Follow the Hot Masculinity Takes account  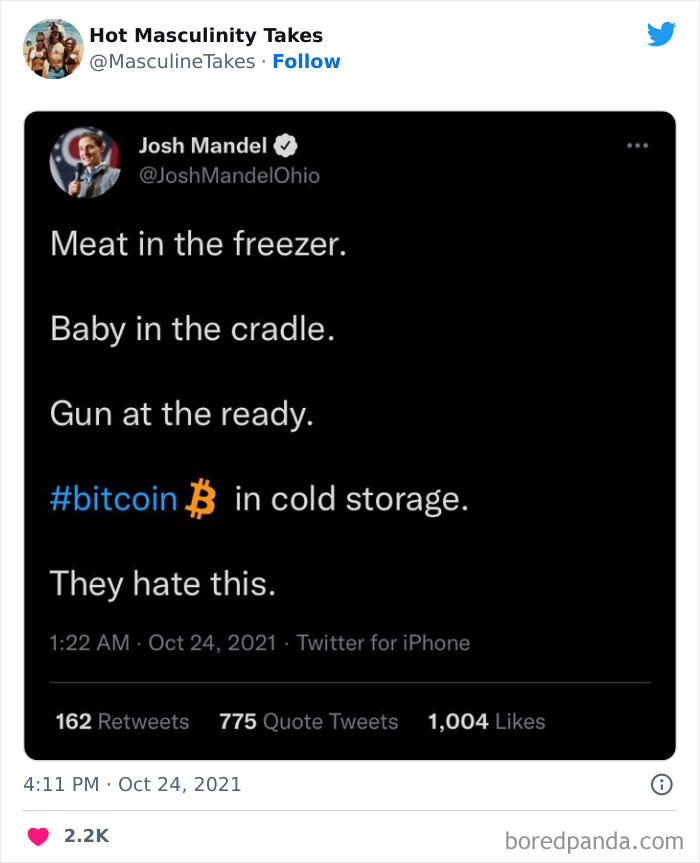tap(307, 61)
